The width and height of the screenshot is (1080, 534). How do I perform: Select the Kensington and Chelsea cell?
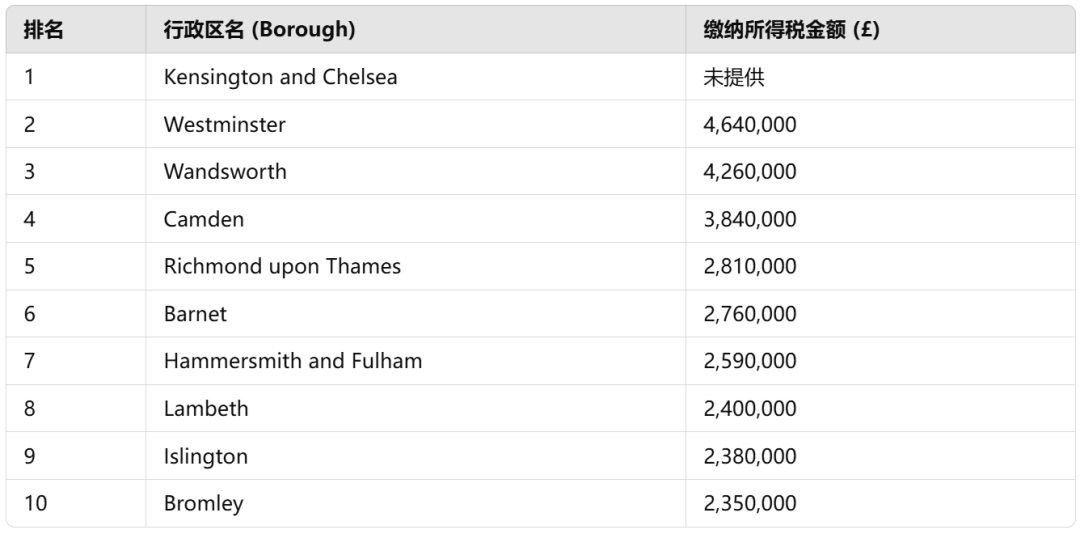coord(415,76)
